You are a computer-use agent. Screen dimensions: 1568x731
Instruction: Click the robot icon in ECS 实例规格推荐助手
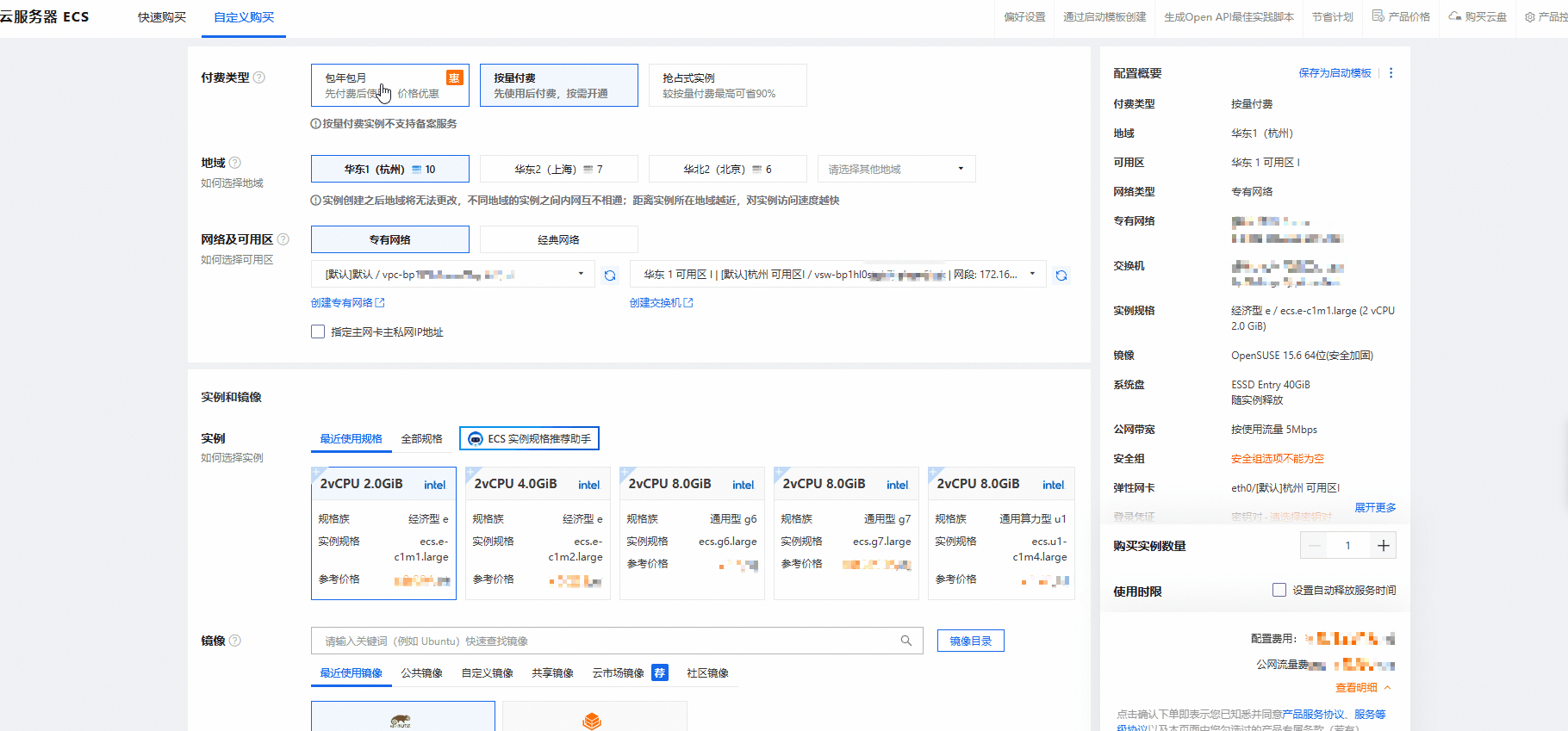point(476,439)
